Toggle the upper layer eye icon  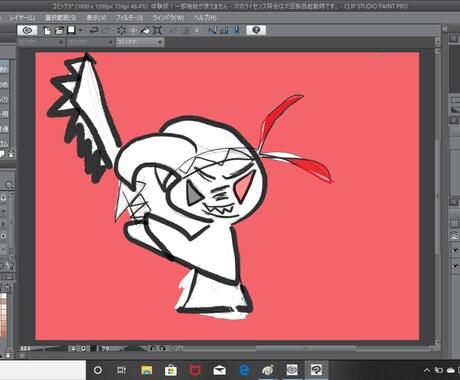[x=456, y=251]
